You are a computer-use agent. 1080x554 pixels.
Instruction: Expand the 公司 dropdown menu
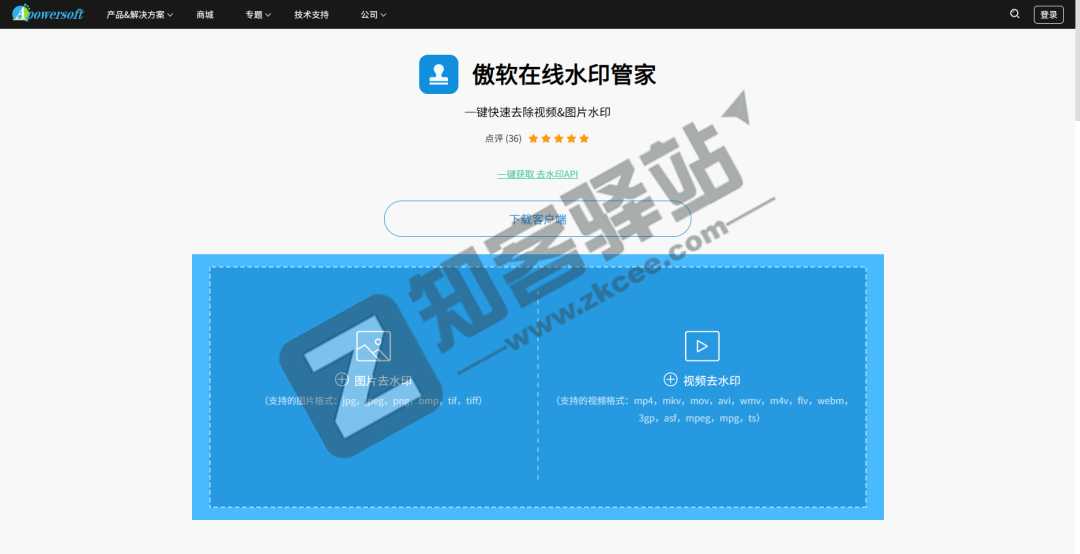(373, 14)
